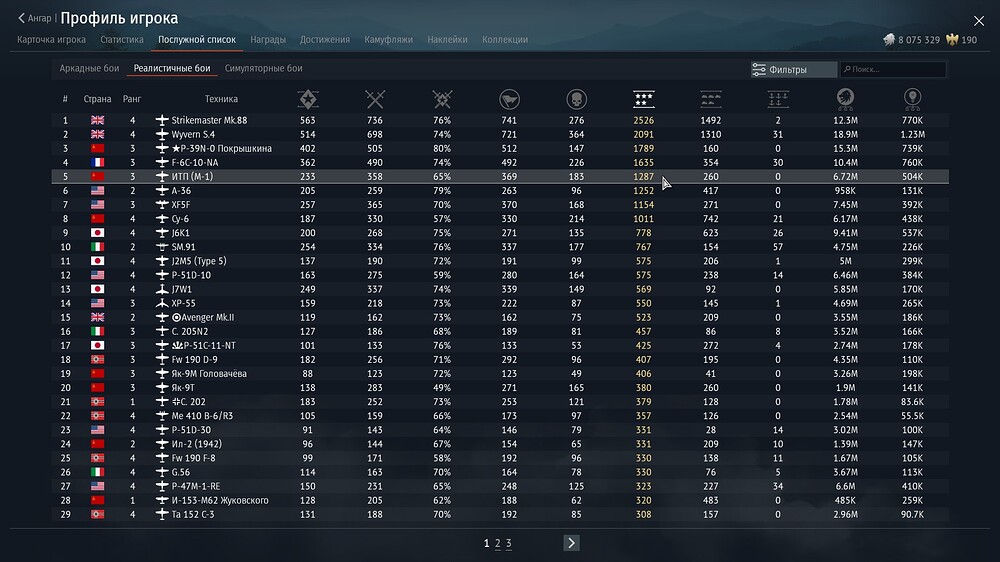Sort by the ground targets destroyed icon
Image resolution: width=1000 pixels, height=562 pixels.
point(711,99)
